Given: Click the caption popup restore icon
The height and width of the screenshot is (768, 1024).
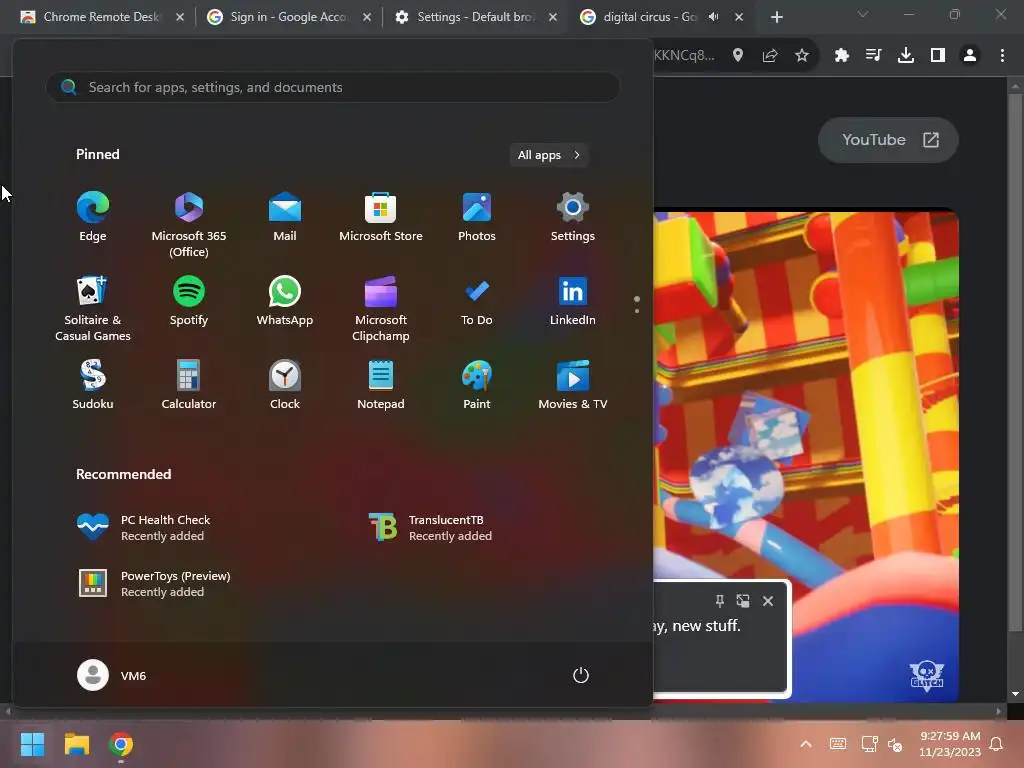Looking at the screenshot, I should pos(743,601).
